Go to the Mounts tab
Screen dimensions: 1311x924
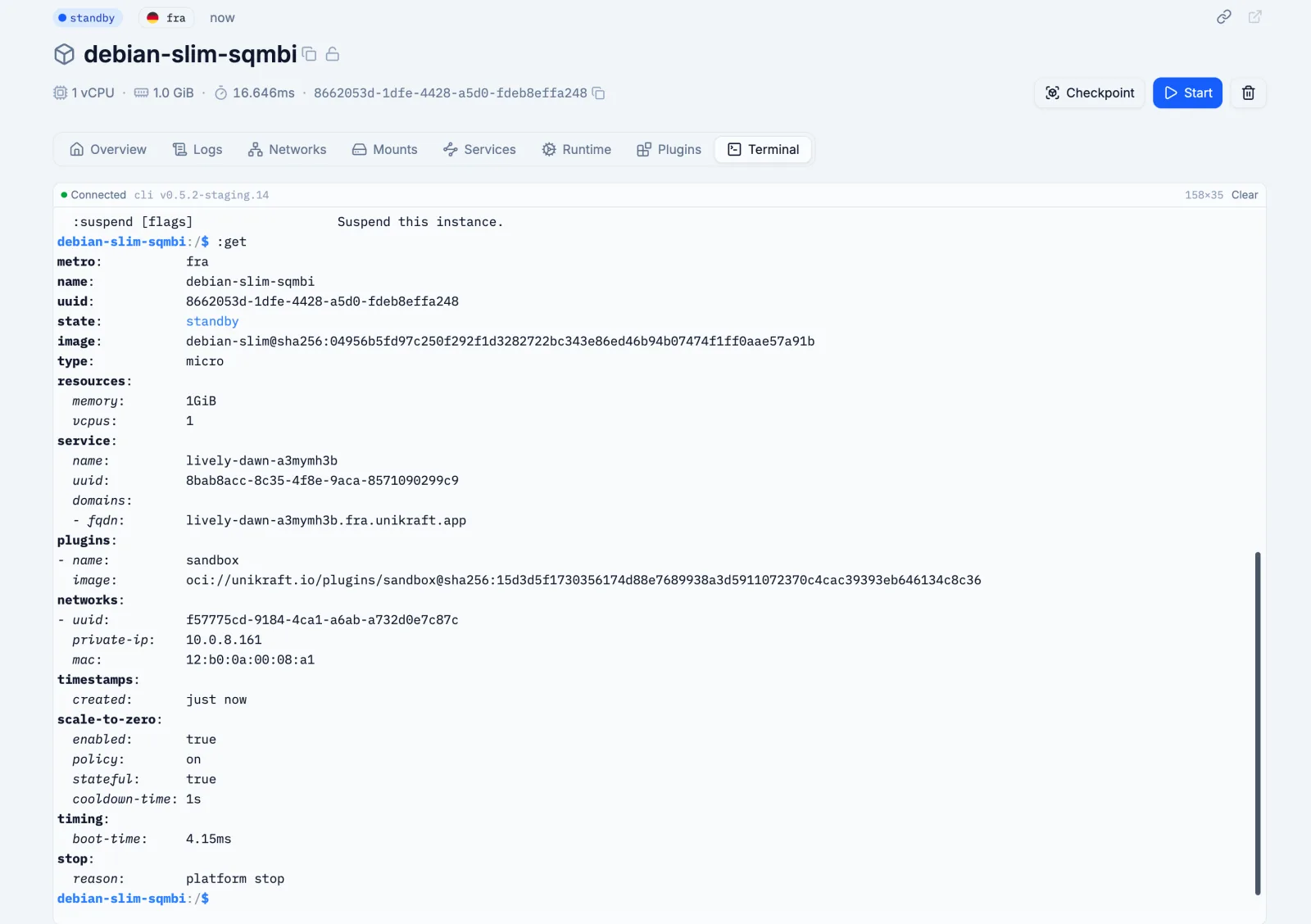[385, 149]
